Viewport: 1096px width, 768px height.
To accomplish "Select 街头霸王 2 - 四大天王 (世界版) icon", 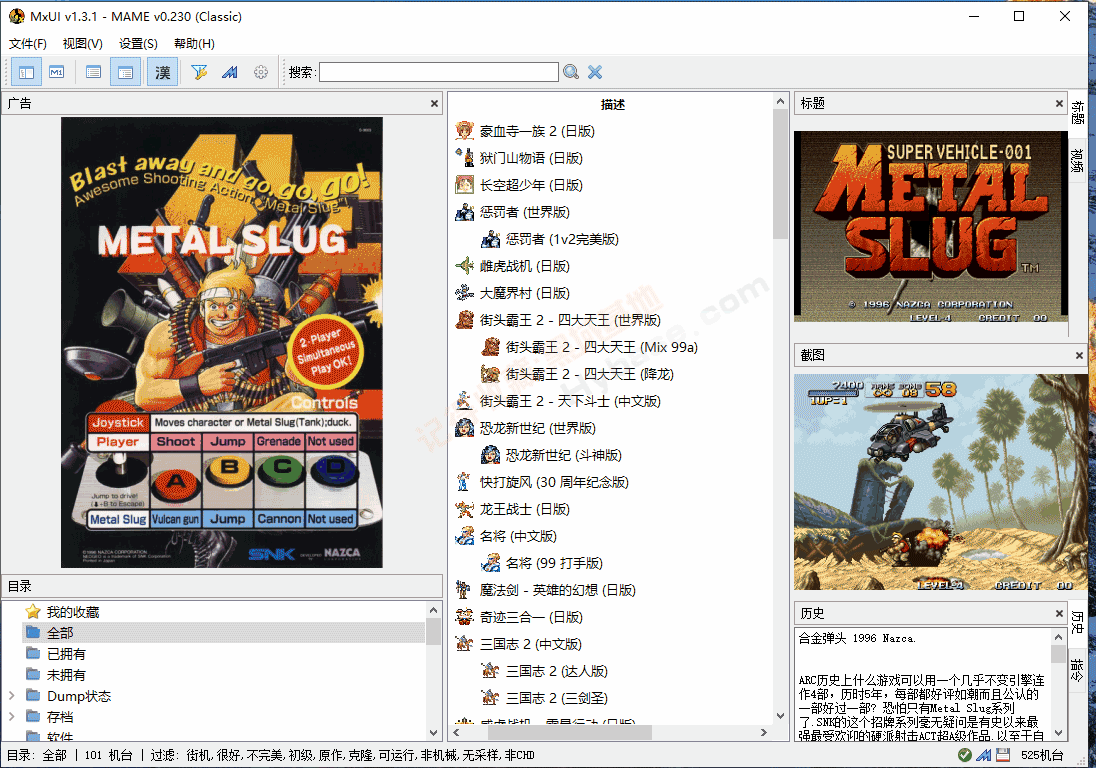I will click(x=464, y=320).
